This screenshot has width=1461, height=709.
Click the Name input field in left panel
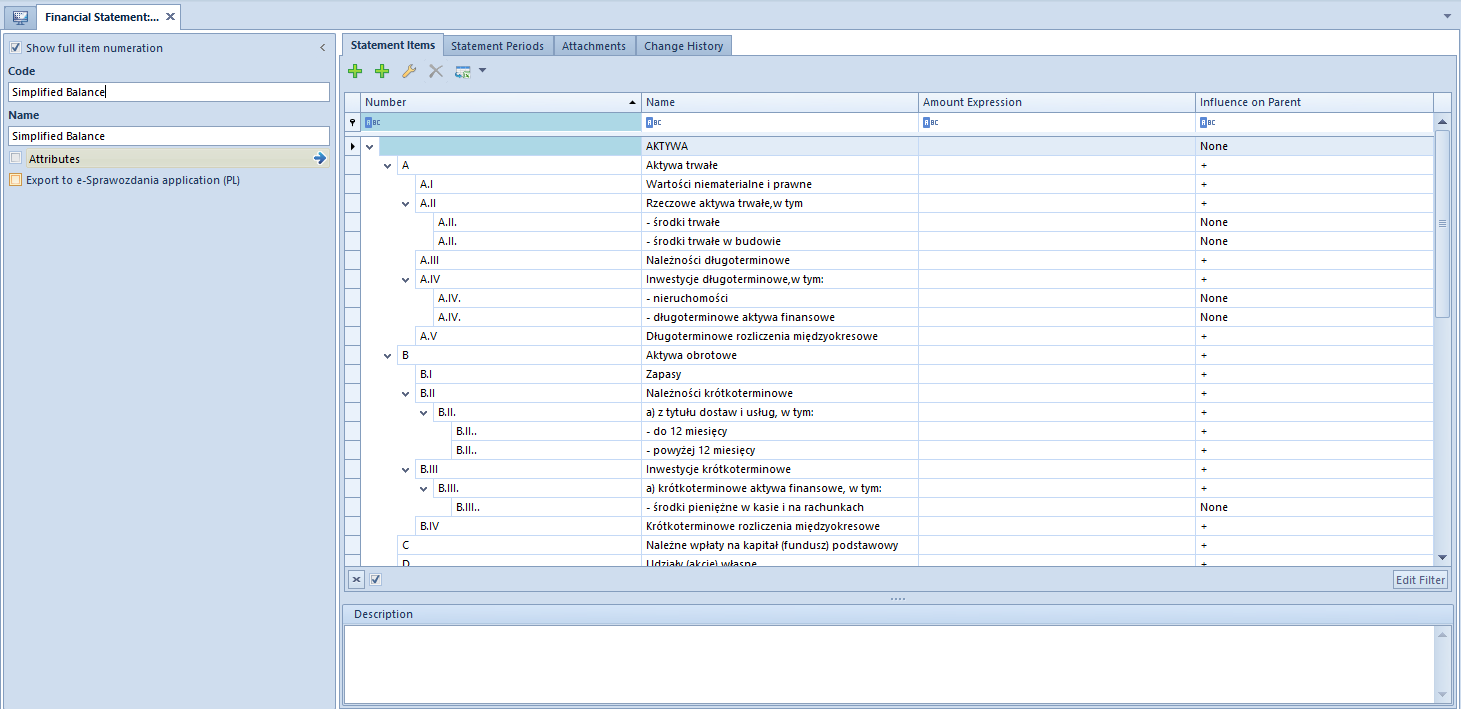point(169,136)
